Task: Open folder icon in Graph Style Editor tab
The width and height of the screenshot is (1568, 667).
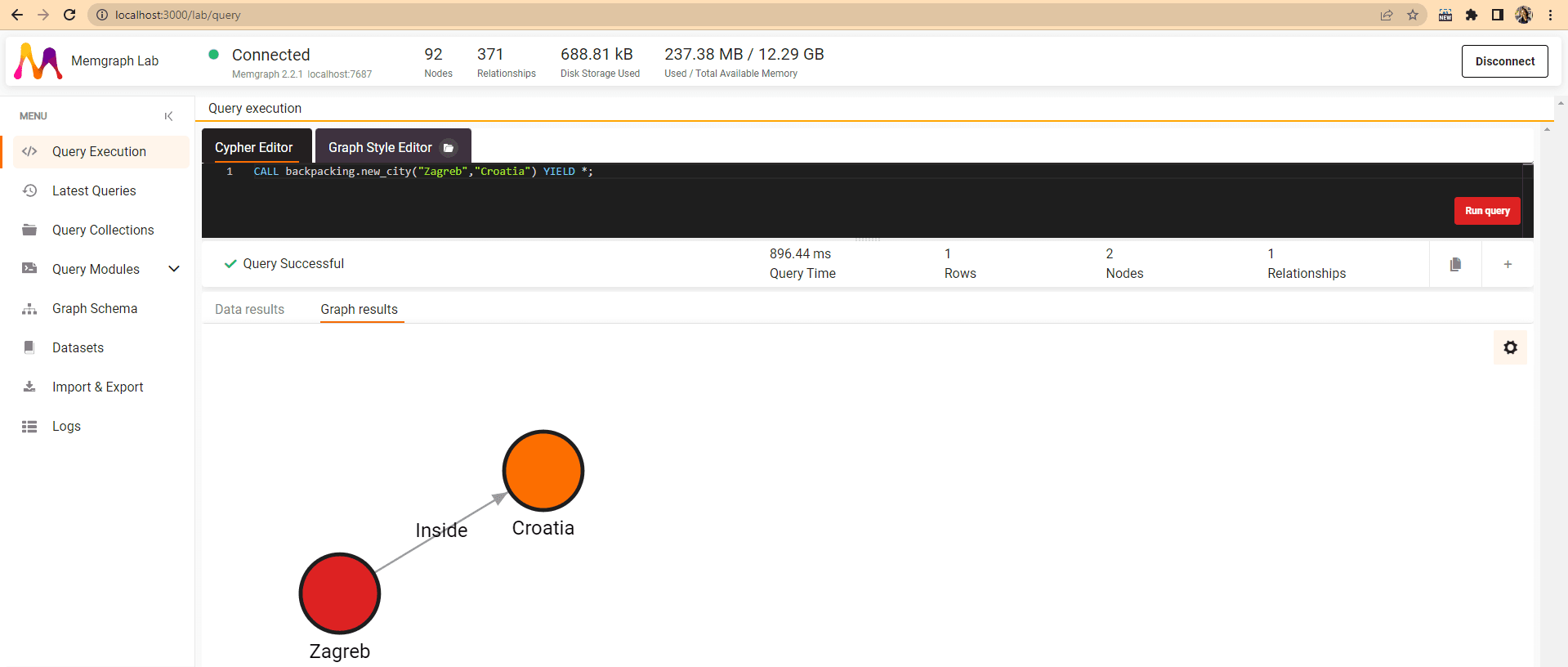Action: point(448,148)
